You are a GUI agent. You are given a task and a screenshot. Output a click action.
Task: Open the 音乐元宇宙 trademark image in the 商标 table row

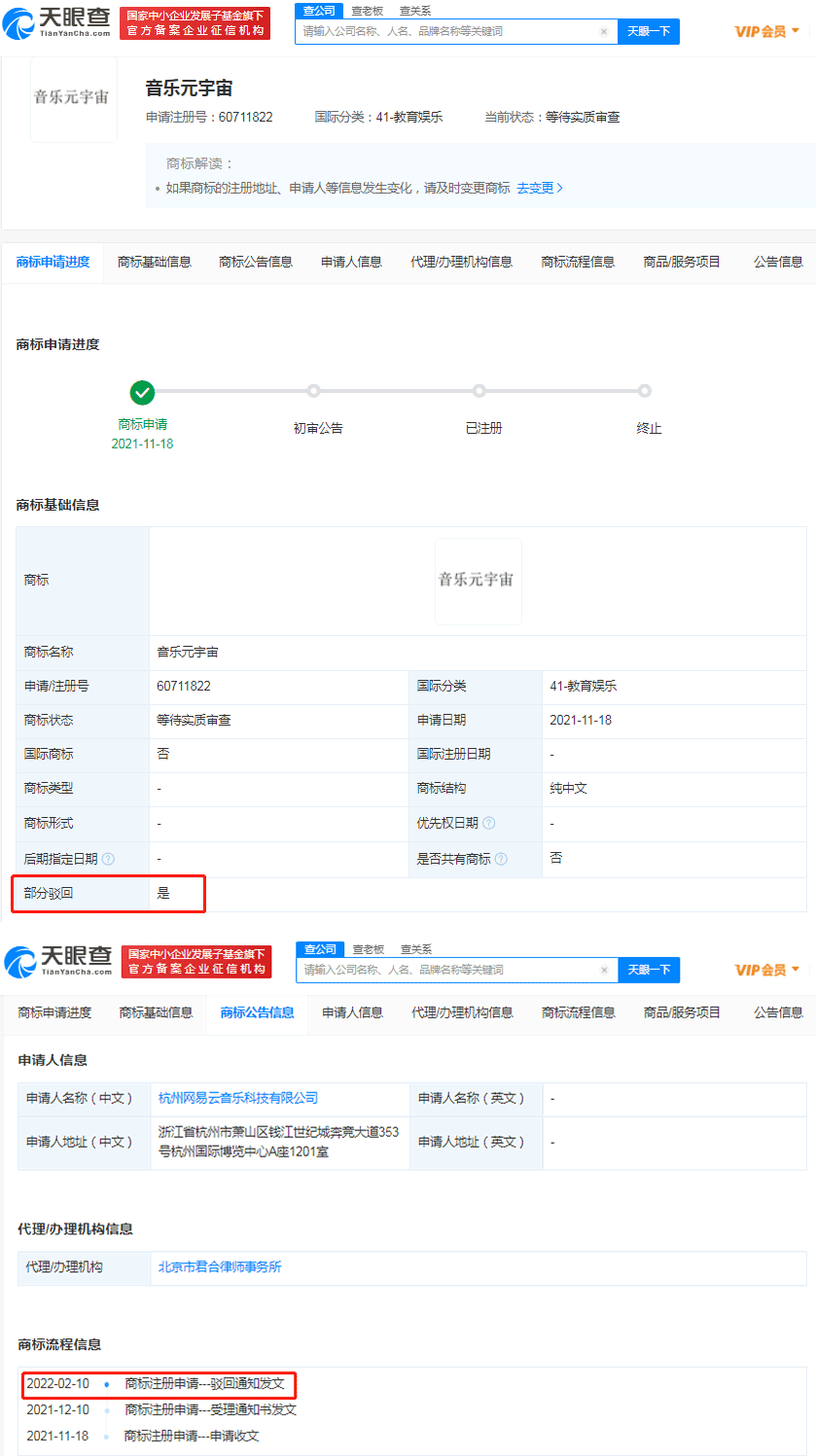pyautogui.click(x=478, y=581)
